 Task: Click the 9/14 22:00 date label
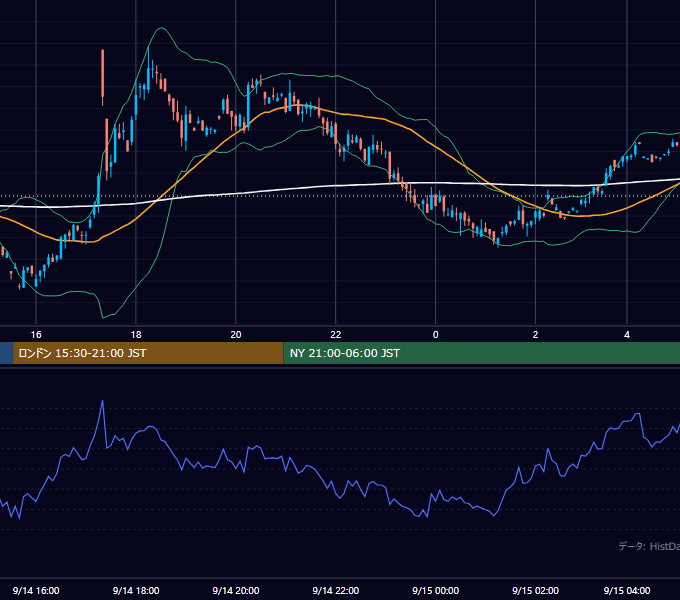pos(336,590)
